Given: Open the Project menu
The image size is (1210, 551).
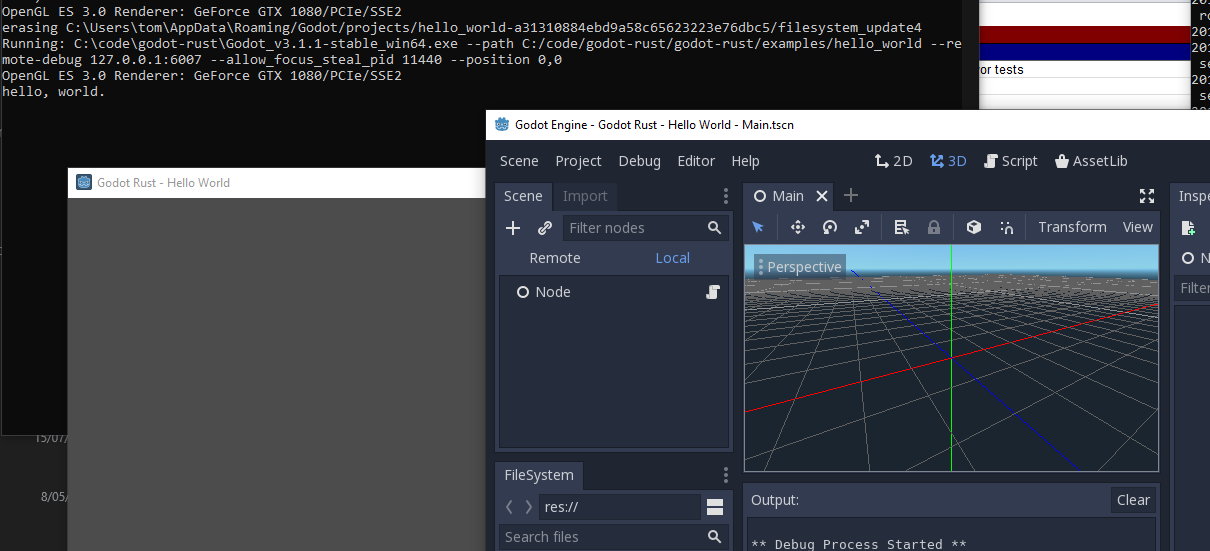Looking at the screenshot, I should pos(579,161).
